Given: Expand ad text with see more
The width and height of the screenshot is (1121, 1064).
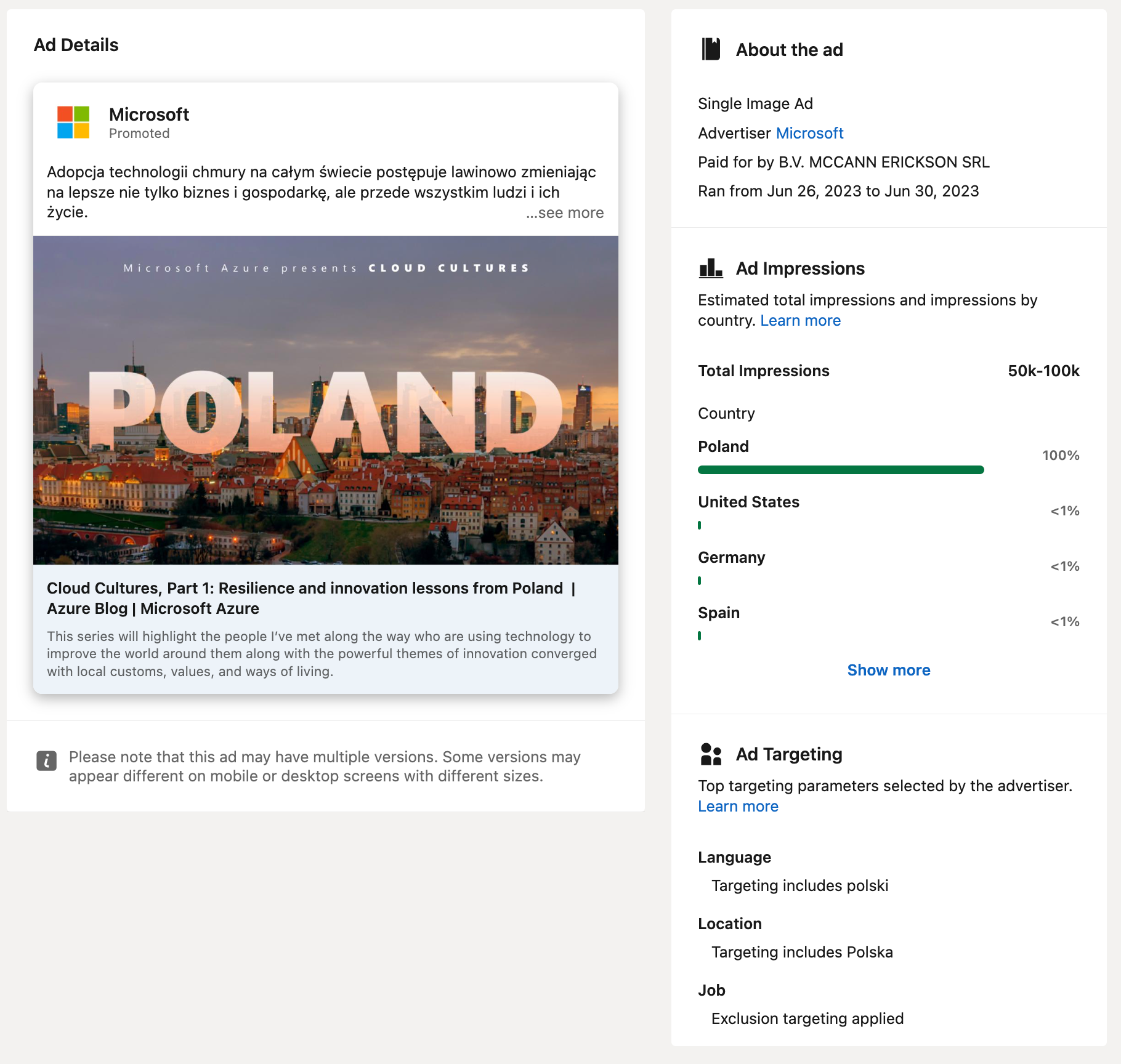Looking at the screenshot, I should point(565,213).
